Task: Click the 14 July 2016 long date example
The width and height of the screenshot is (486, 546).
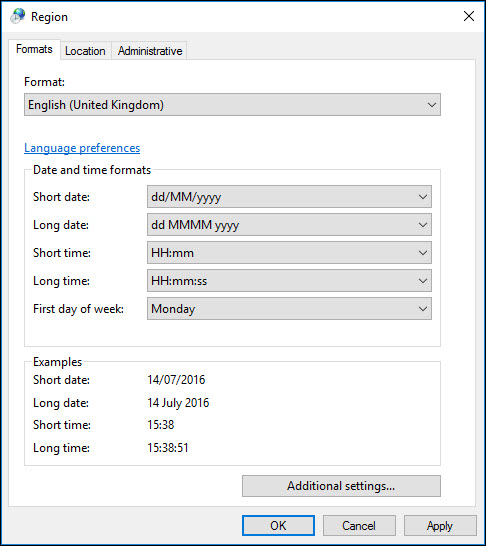Action: tap(178, 403)
